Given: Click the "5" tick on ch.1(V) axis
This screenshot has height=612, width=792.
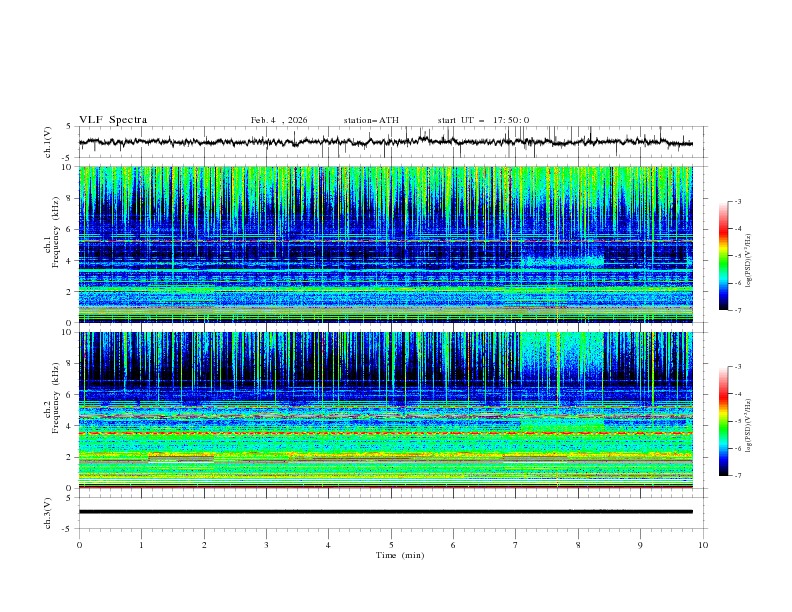Looking at the screenshot, I should click(x=70, y=127).
